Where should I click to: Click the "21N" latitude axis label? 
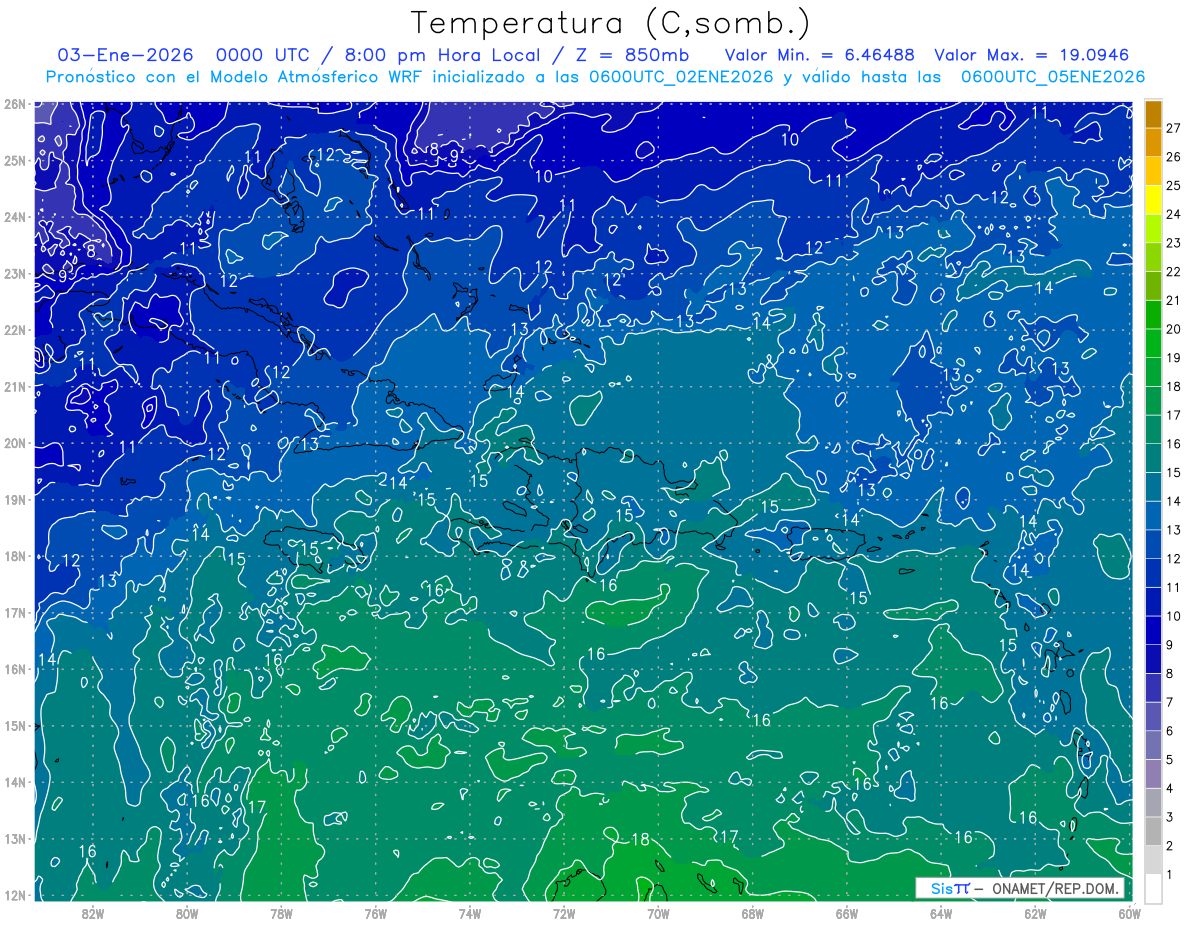[x=14, y=386]
